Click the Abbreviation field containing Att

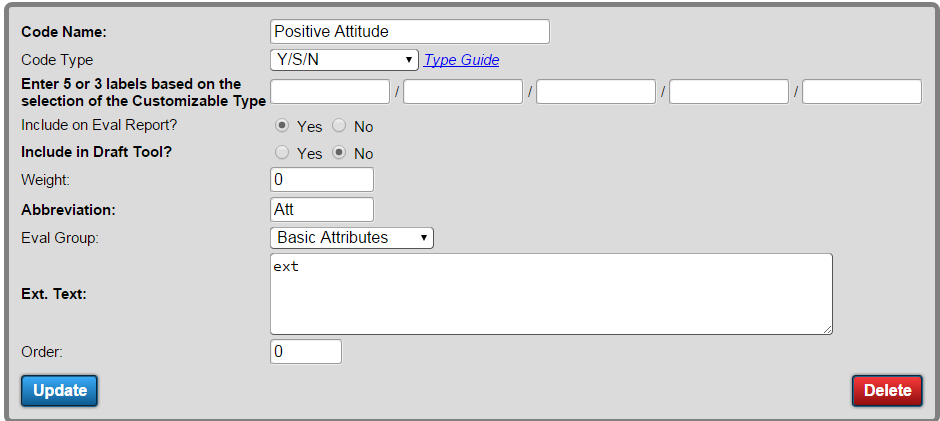click(322, 209)
